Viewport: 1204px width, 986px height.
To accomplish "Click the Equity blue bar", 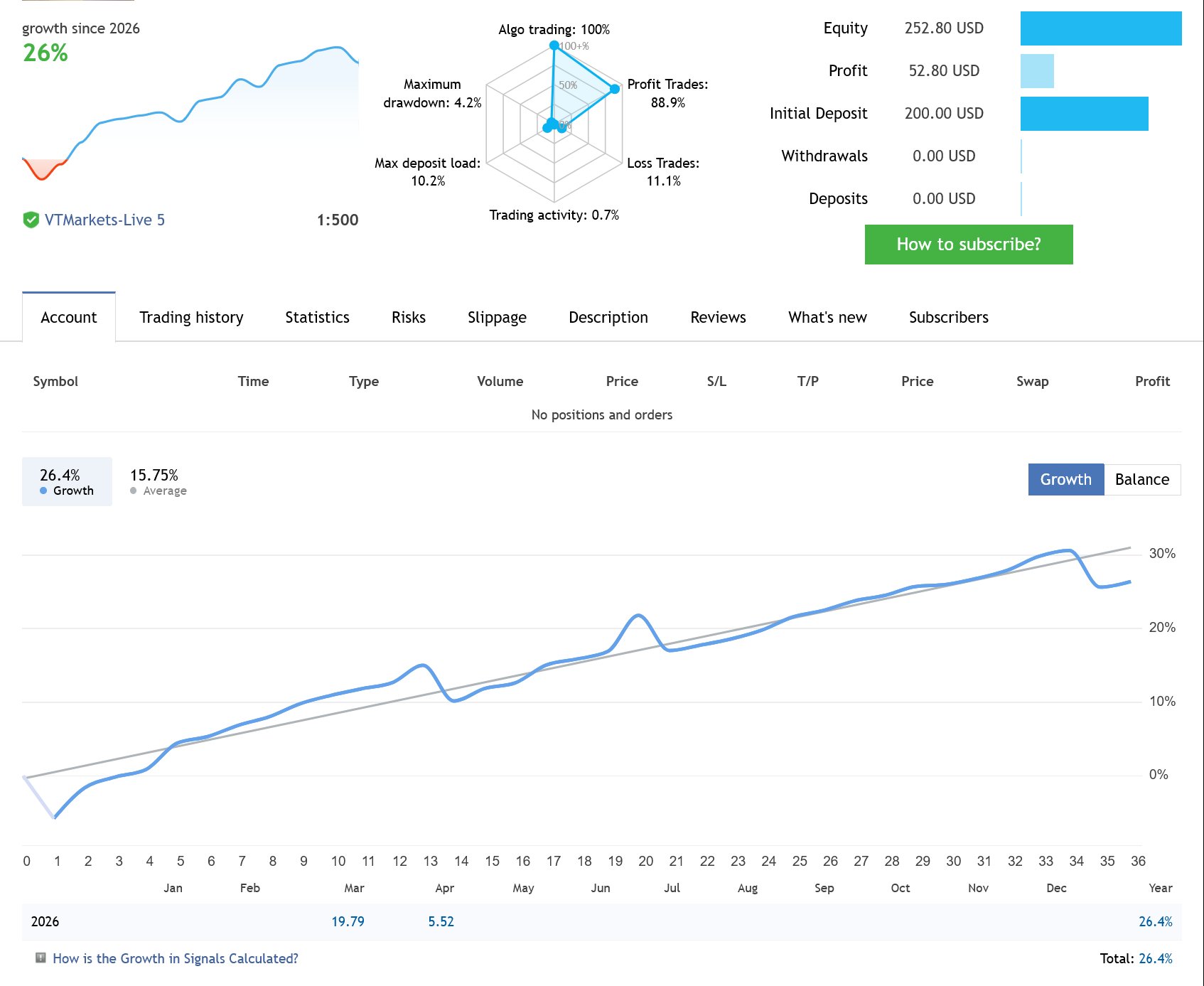I will [x=1100, y=28].
